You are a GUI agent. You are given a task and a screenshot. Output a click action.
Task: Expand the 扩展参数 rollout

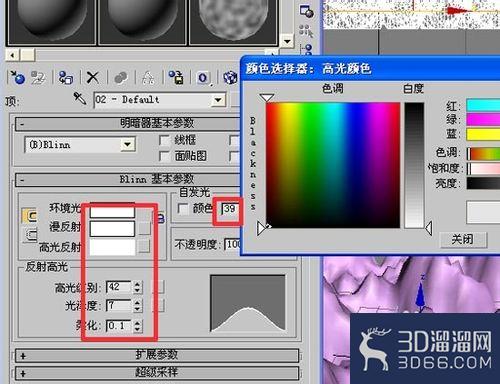coord(157,355)
